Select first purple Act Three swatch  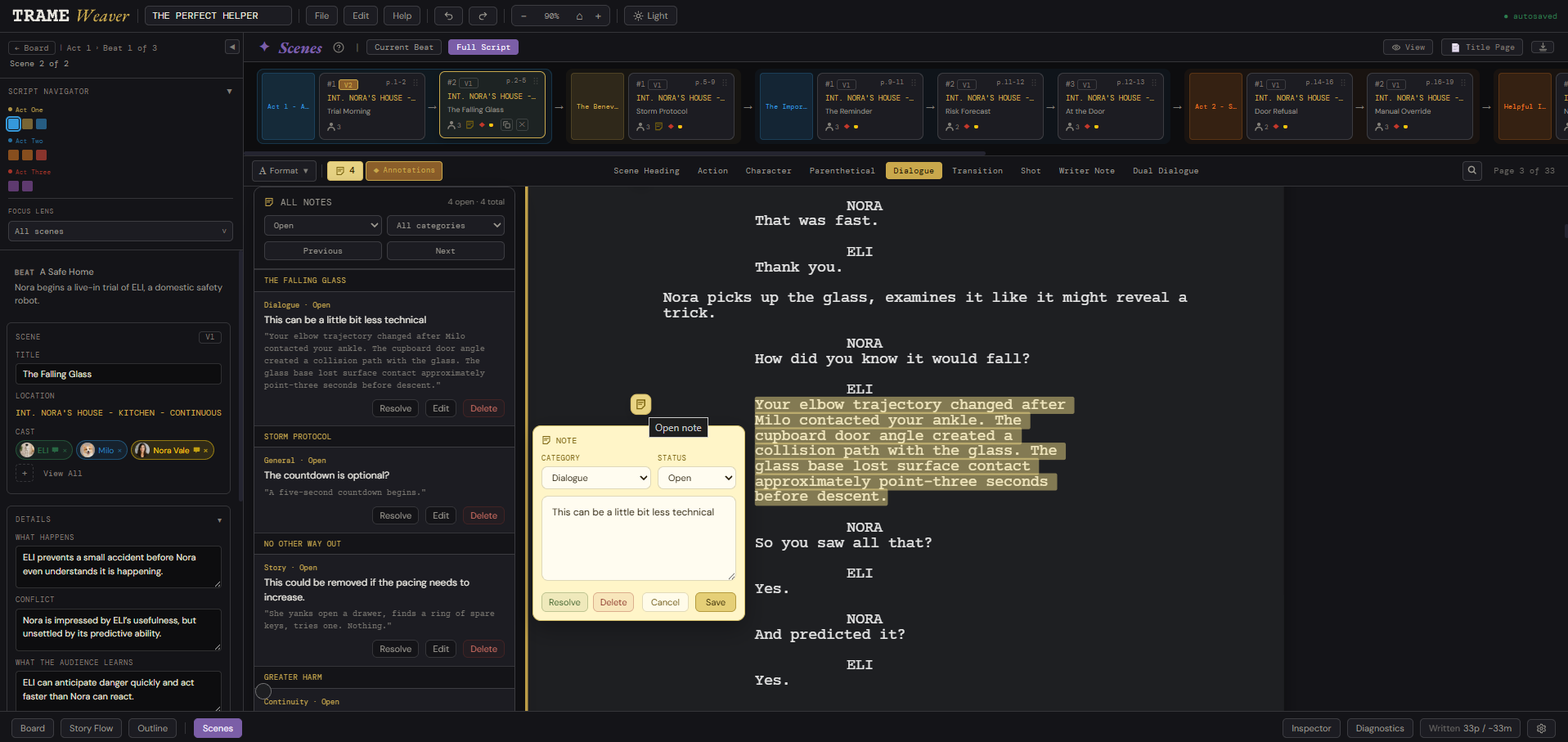(13, 186)
